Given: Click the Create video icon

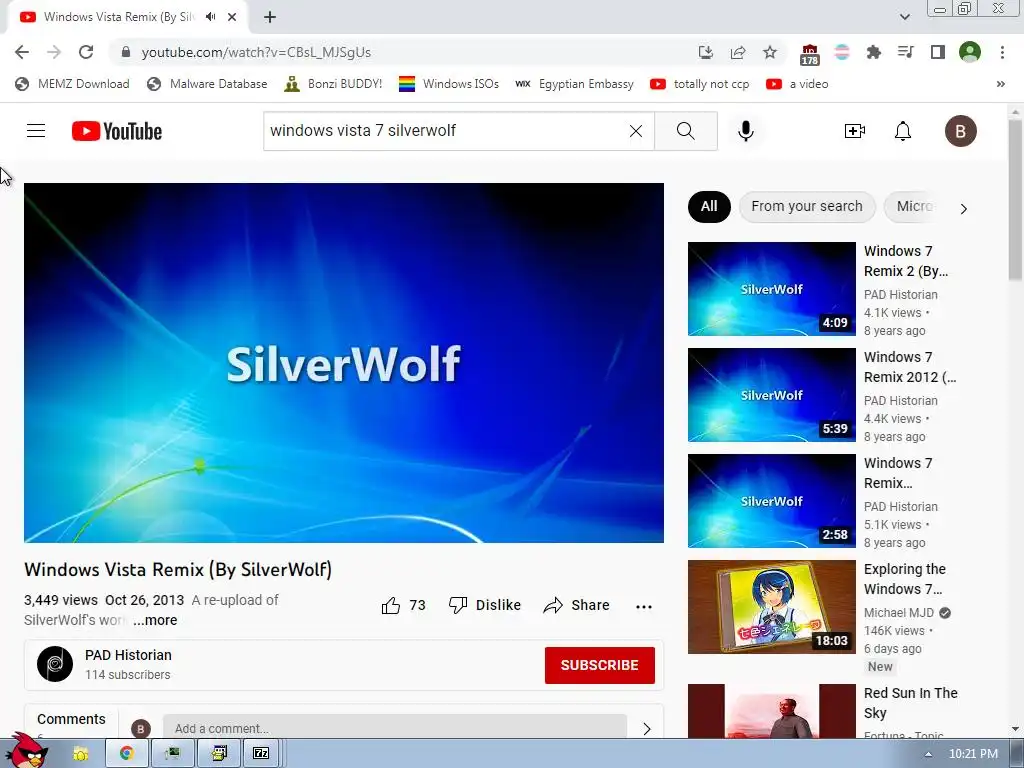Looking at the screenshot, I should click(855, 131).
